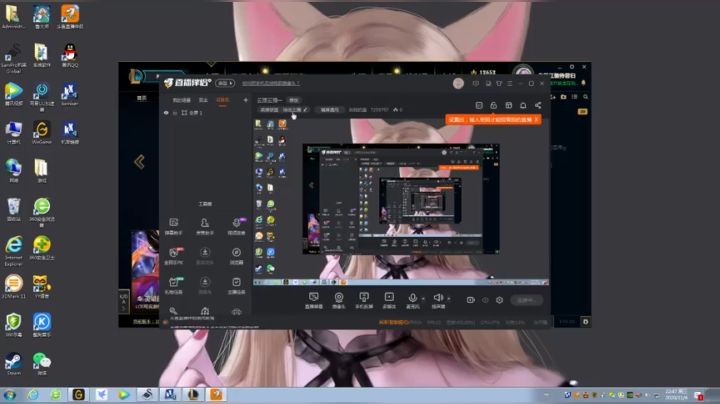The width and height of the screenshot is (720, 404).
Task: Open the browser tool in toolbox
Action: click(x=236, y=256)
